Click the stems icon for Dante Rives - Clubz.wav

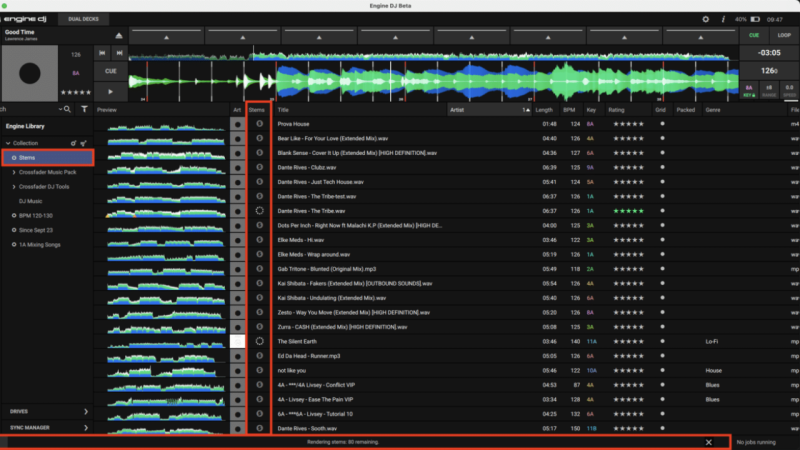click(260, 167)
